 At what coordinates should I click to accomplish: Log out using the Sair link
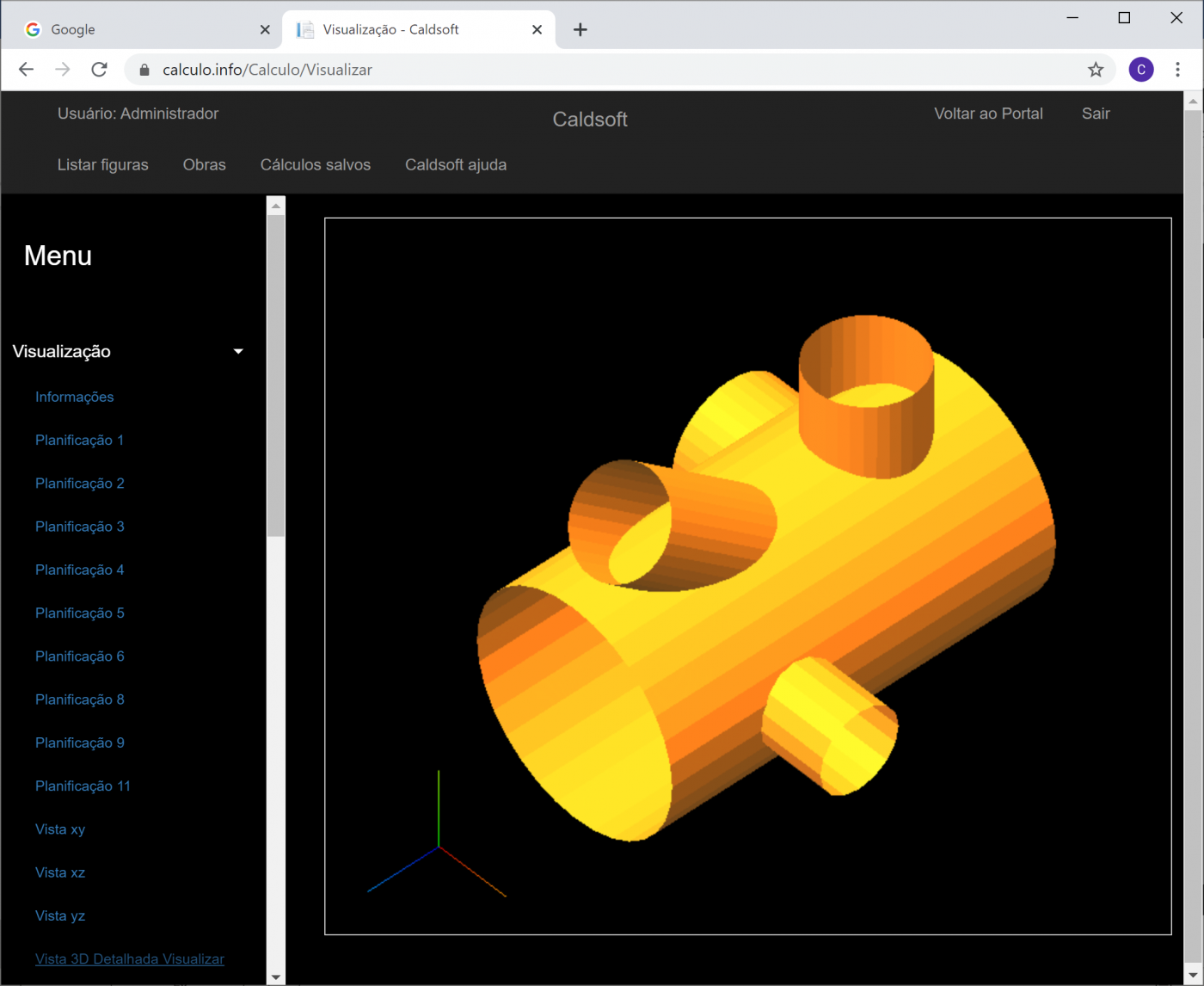[1096, 114]
